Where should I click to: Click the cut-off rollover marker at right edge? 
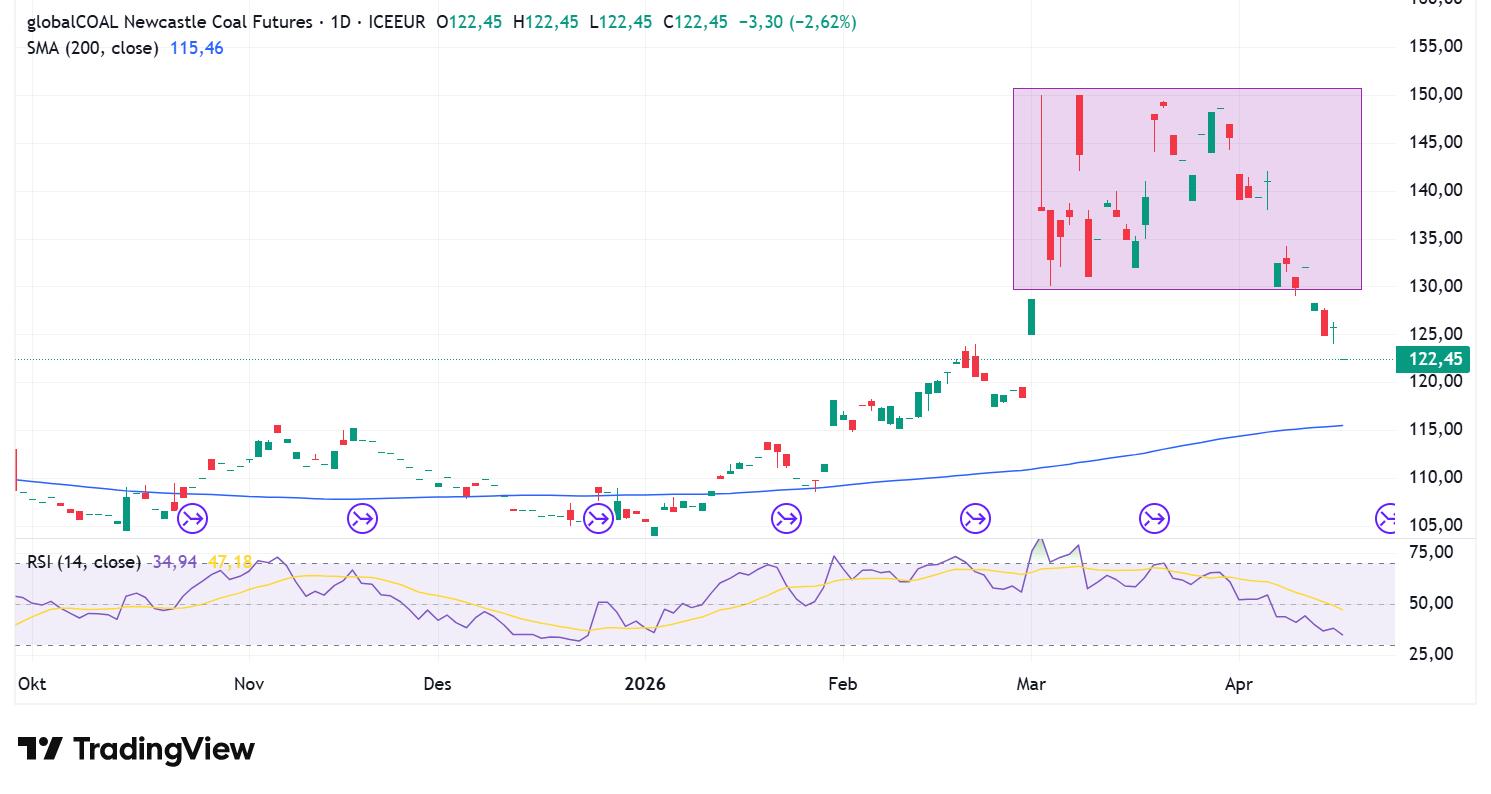(x=1386, y=518)
